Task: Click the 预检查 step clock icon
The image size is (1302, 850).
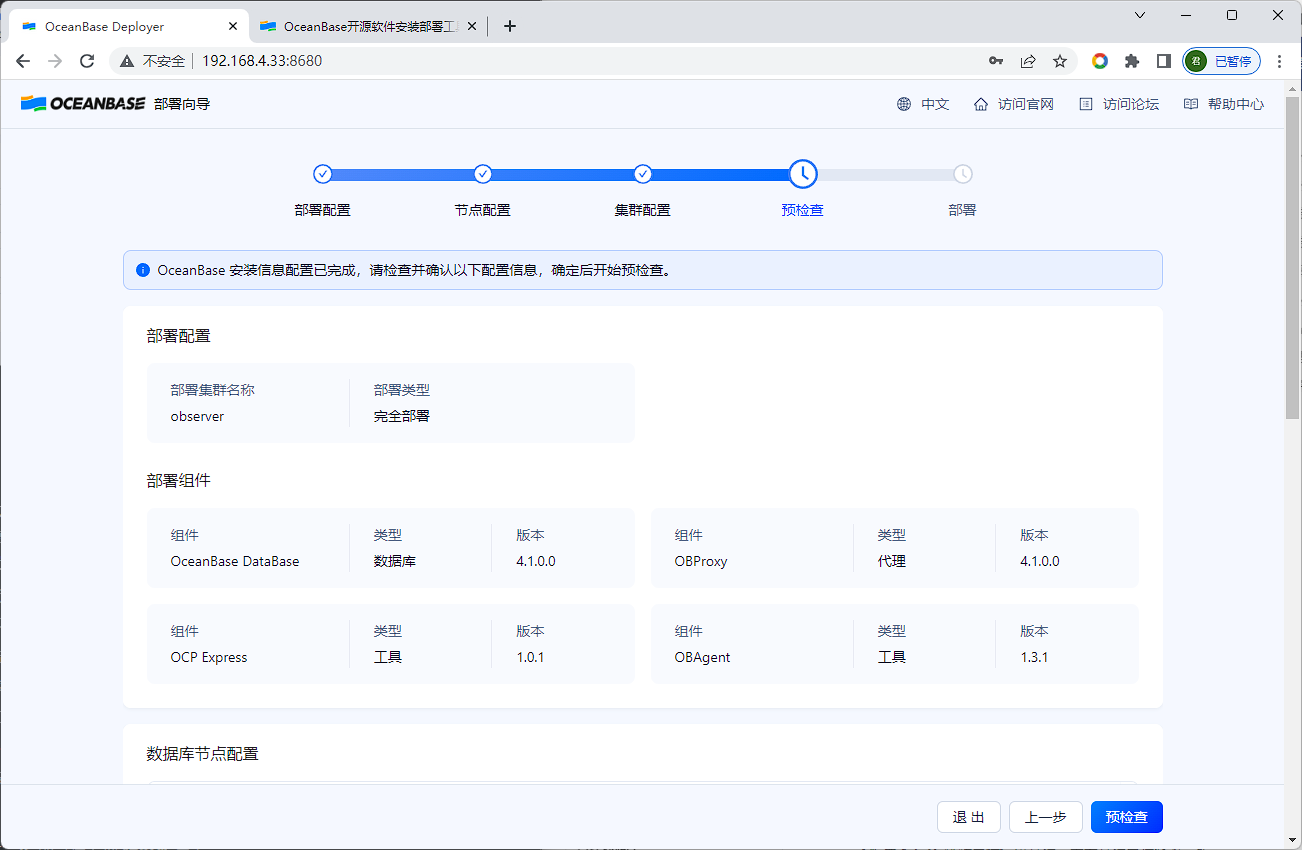Action: (803, 174)
